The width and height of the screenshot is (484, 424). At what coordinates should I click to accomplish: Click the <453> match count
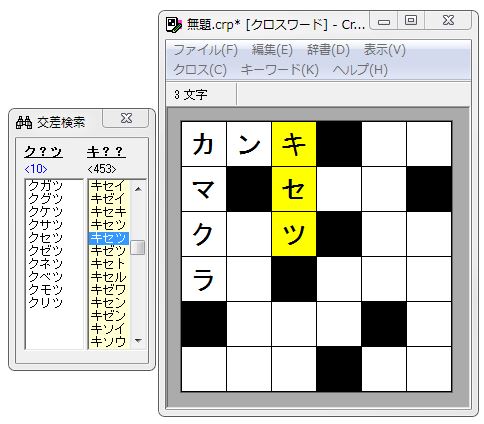[x=102, y=169]
